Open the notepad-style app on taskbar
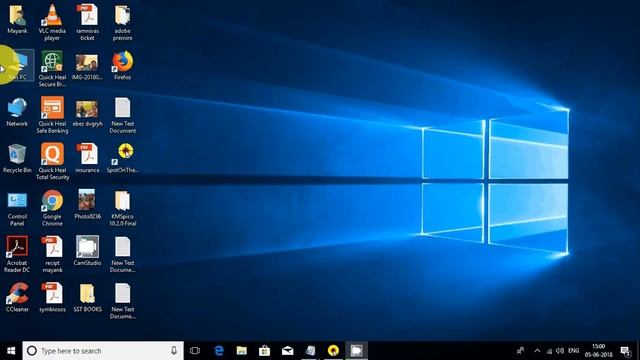Screen dimensions: 640x360 tap(310, 351)
